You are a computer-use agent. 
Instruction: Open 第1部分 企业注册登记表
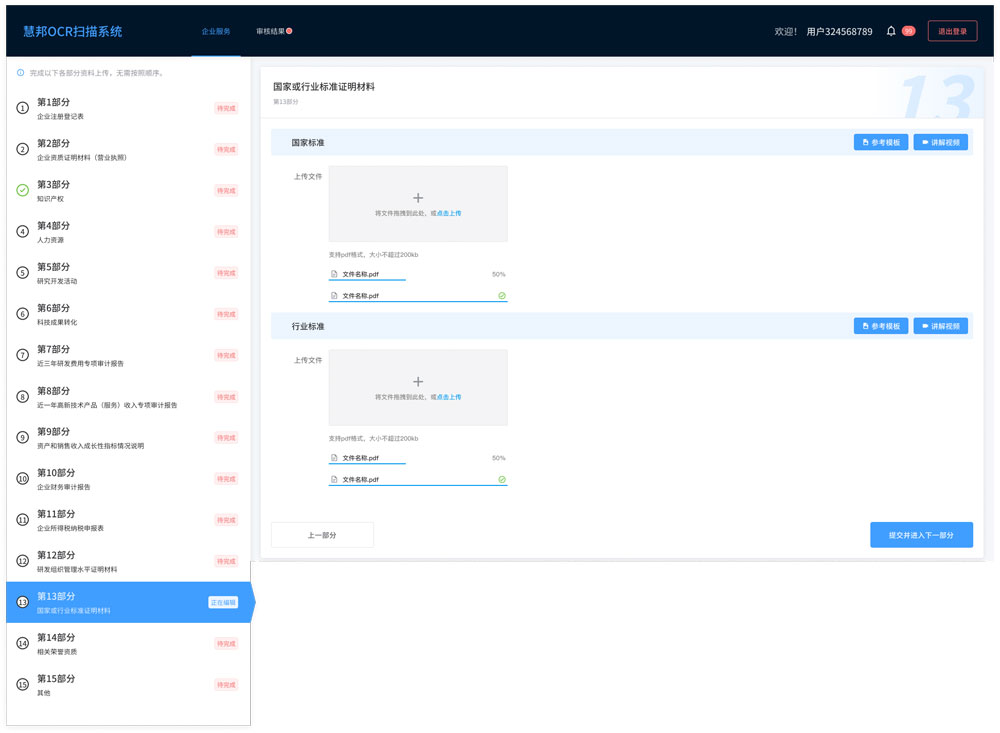point(128,108)
